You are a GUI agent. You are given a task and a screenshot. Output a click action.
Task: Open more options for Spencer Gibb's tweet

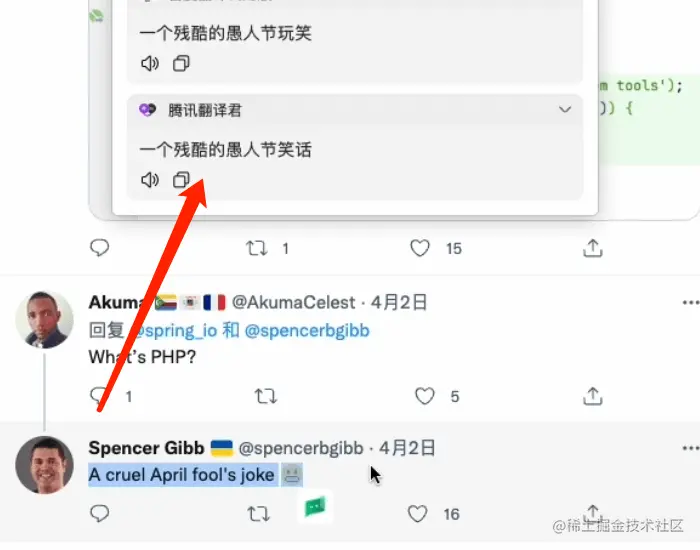coord(691,448)
